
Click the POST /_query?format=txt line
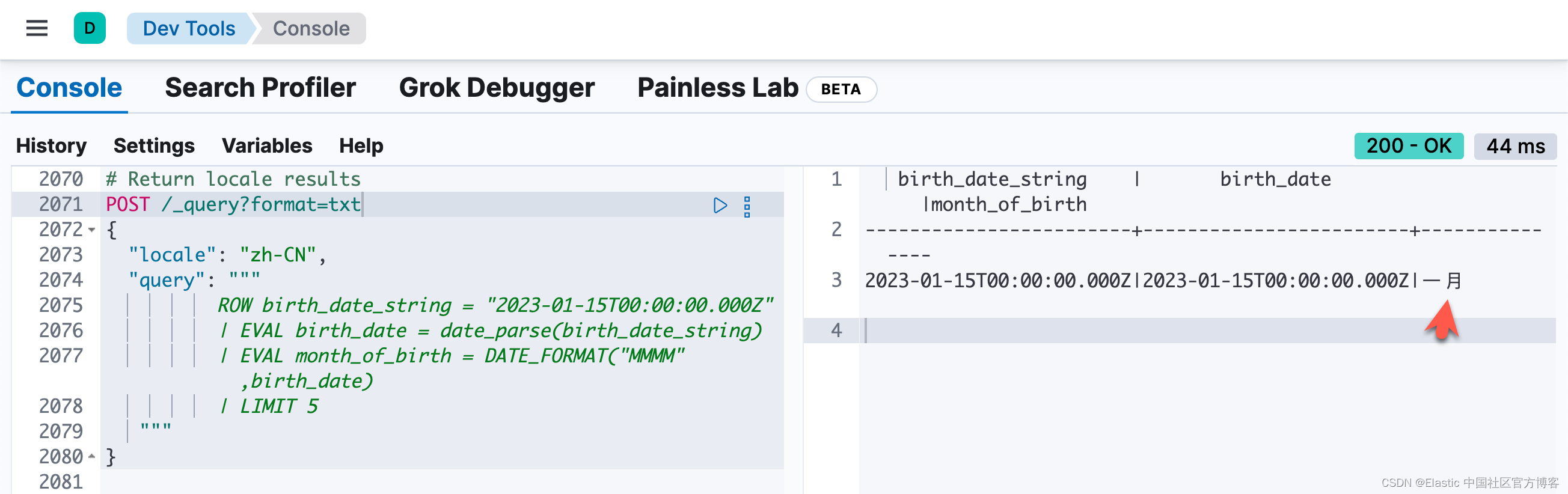[234, 204]
